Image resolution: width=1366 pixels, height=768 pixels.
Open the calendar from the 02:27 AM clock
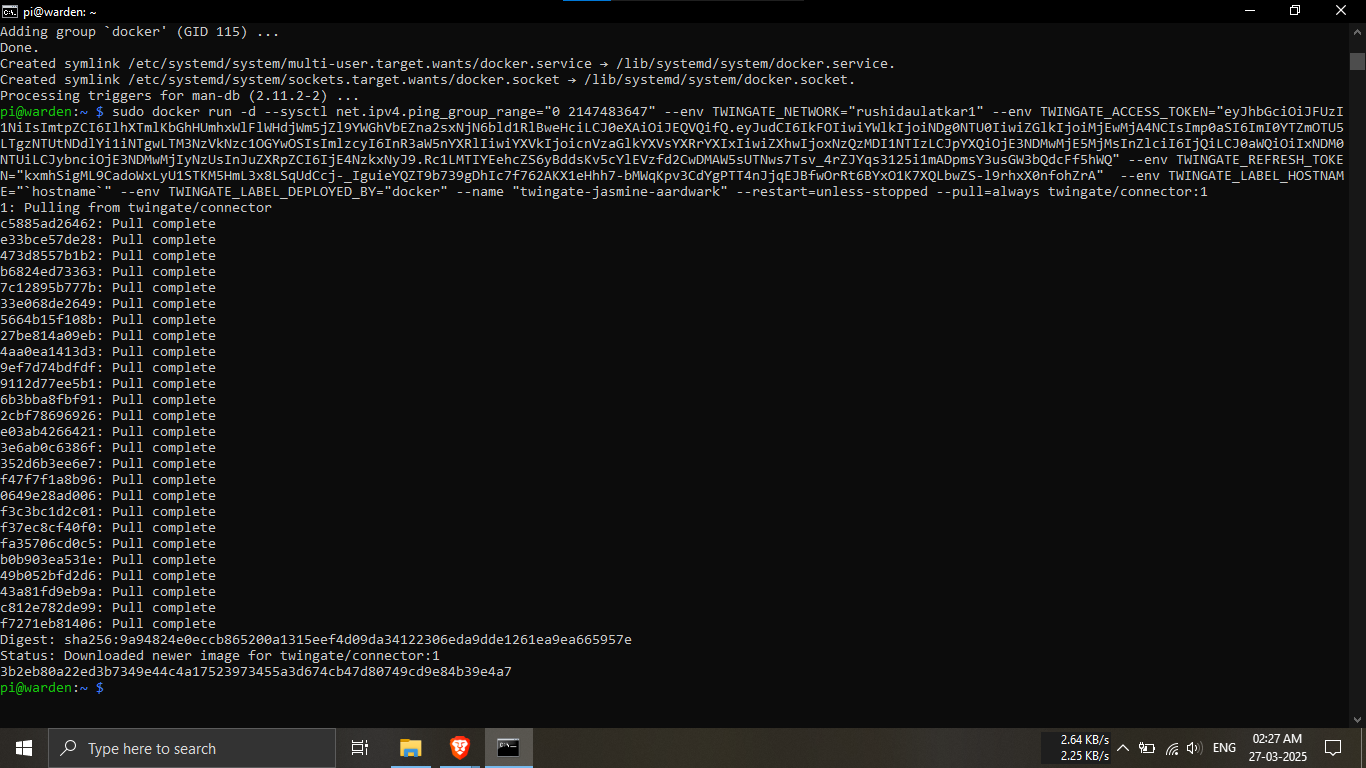[1276, 748]
